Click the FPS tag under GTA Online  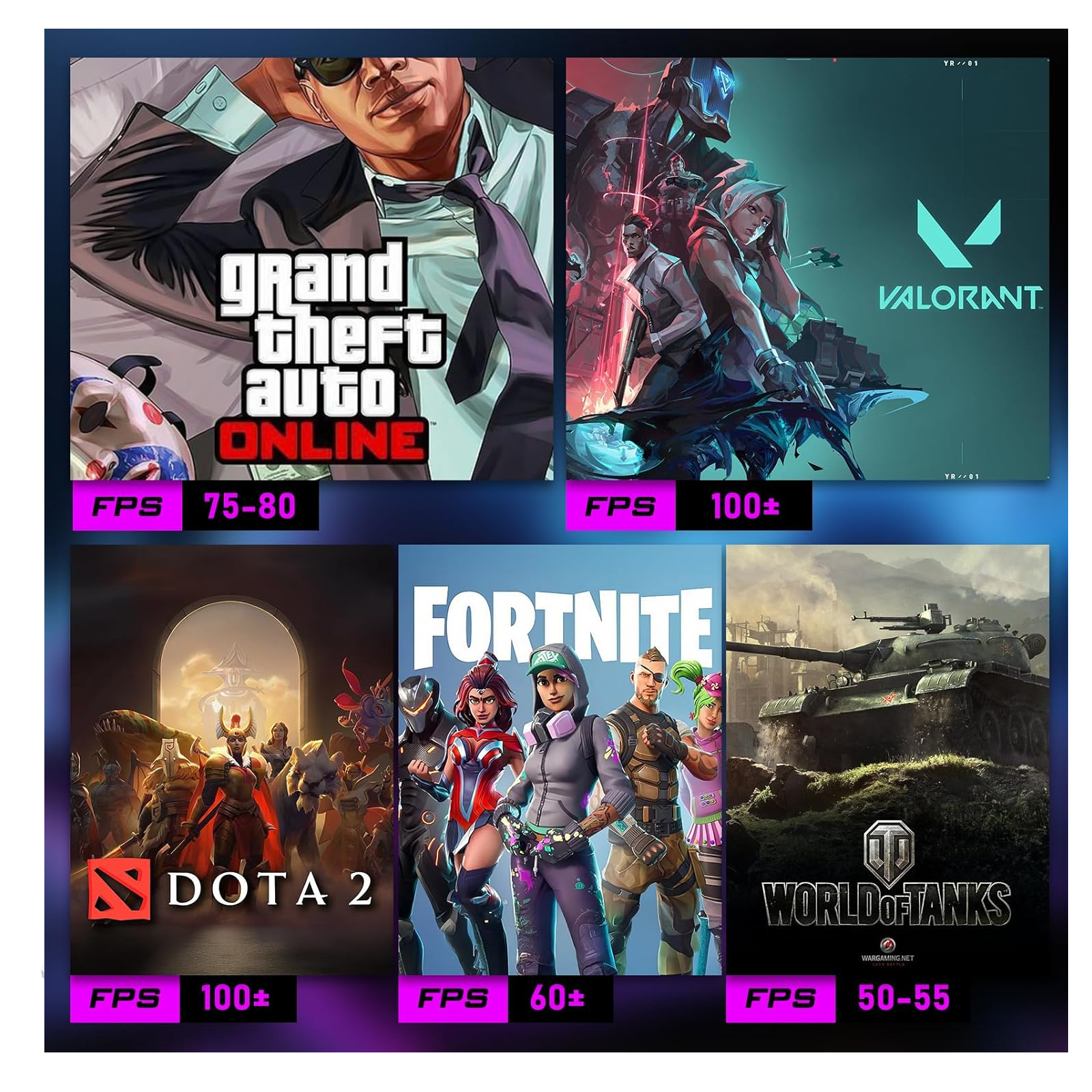click(x=127, y=506)
